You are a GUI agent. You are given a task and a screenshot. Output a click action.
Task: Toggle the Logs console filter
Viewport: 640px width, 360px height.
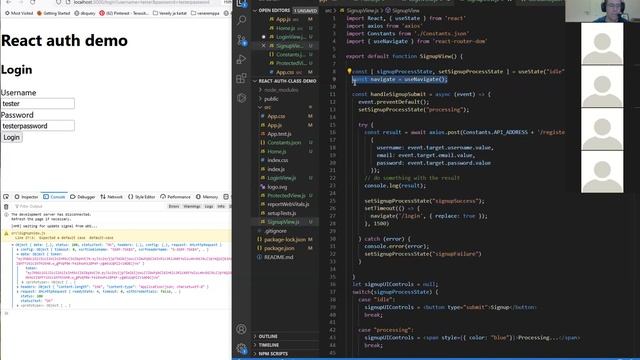209,207
